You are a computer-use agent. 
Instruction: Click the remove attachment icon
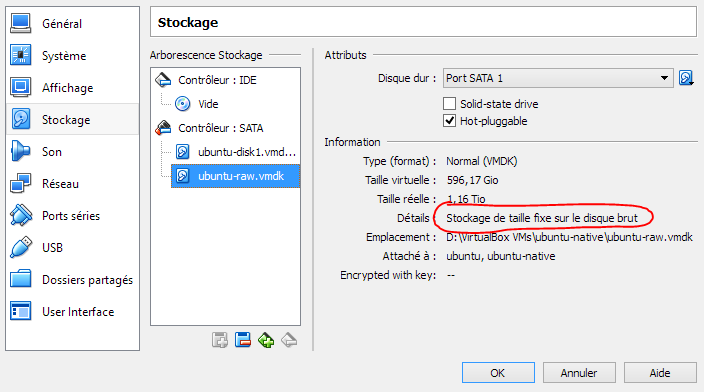289,340
